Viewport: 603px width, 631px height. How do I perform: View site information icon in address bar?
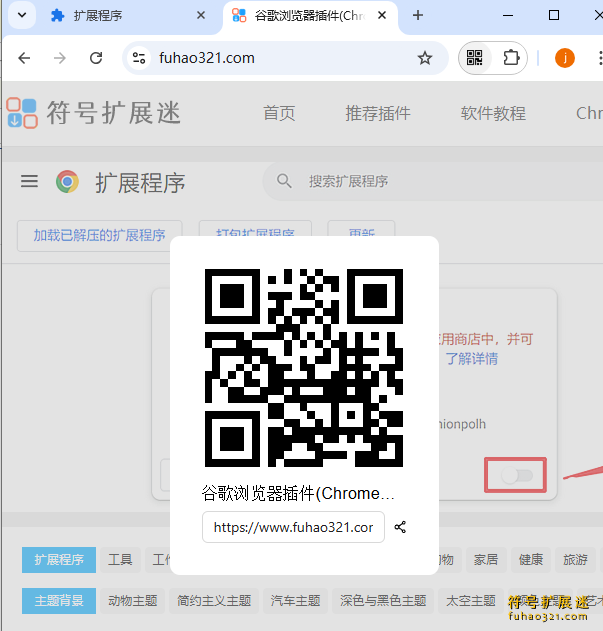click(x=139, y=58)
